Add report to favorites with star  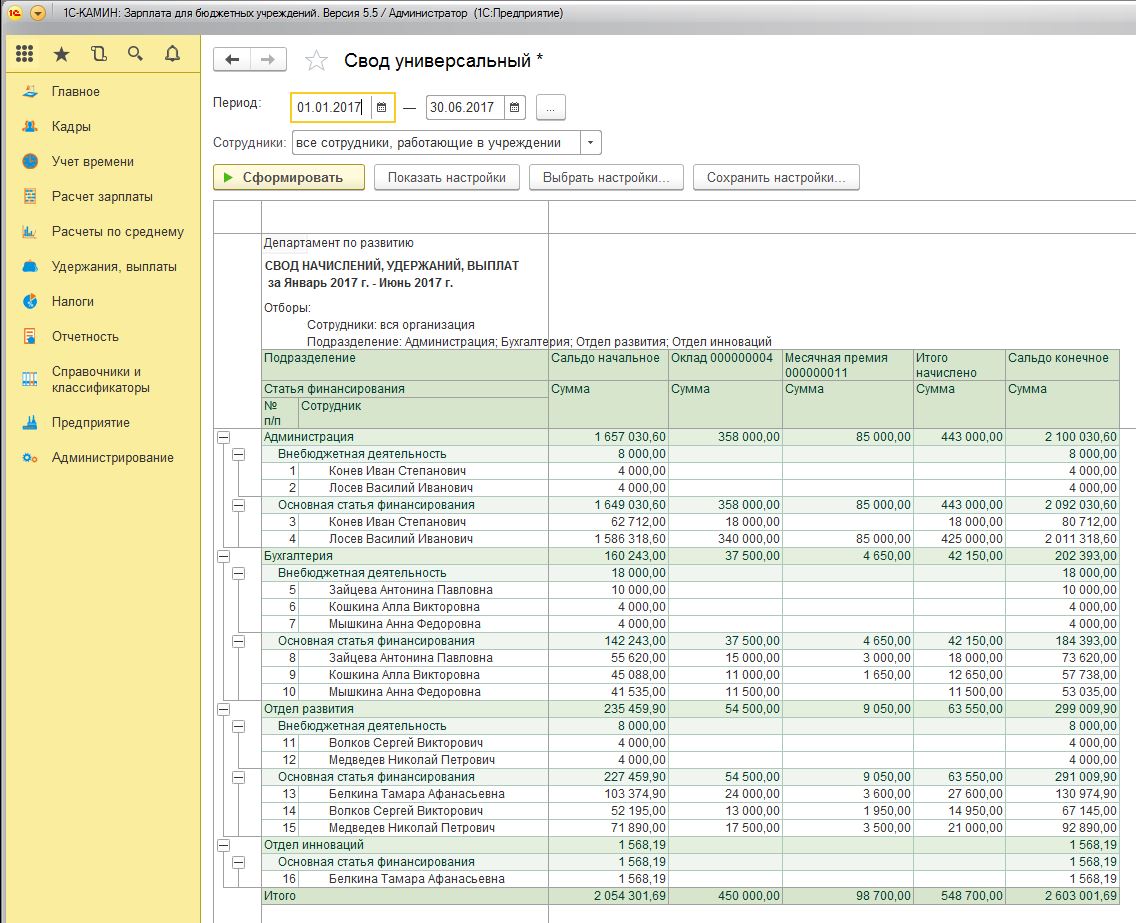316,61
